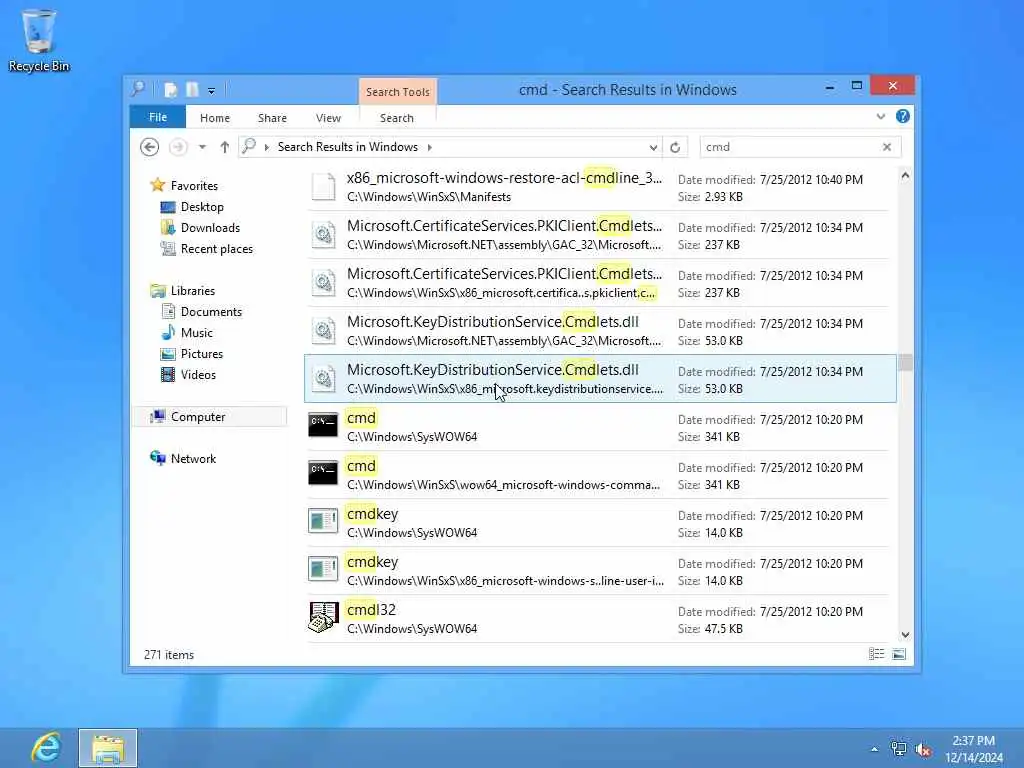
Task: Click into the cmd search box
Action: [x=790, y=147]
